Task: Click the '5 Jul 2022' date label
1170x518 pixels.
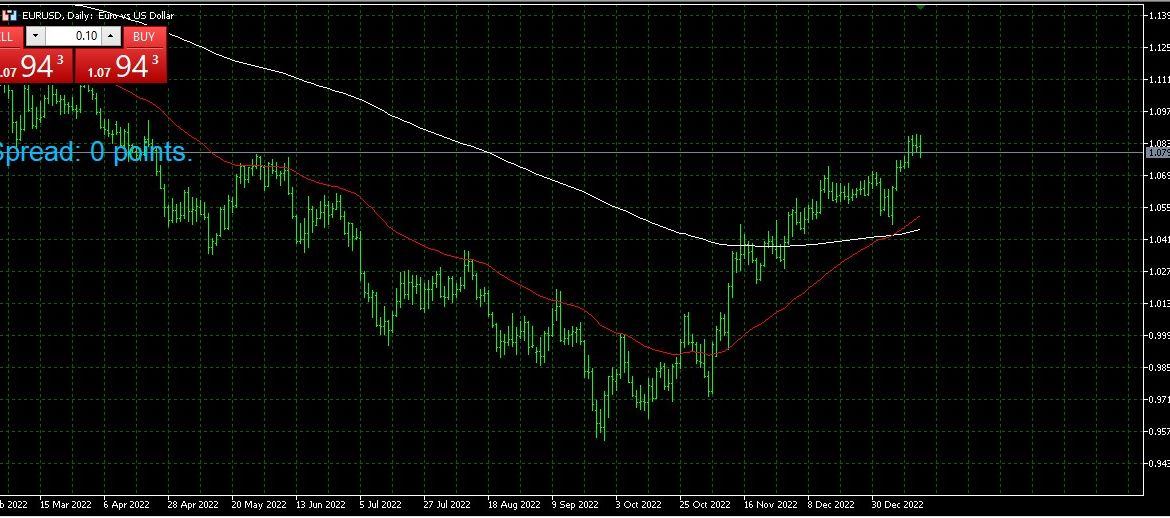Action: click(381, 505)
